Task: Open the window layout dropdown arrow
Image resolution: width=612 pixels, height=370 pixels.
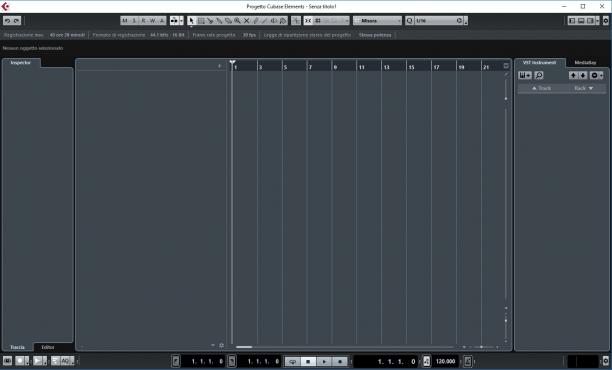Action: click(597, 21)
